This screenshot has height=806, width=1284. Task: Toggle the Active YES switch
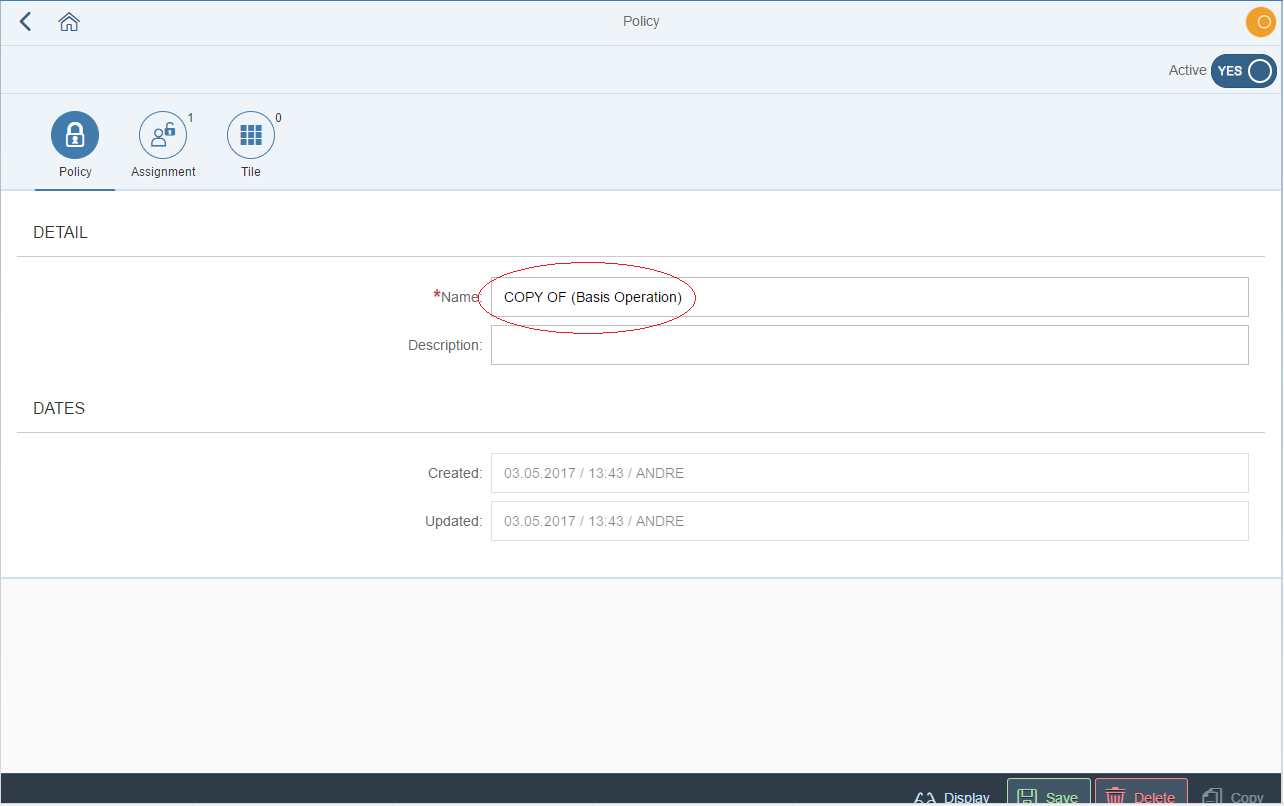(x=1243, y=71)
